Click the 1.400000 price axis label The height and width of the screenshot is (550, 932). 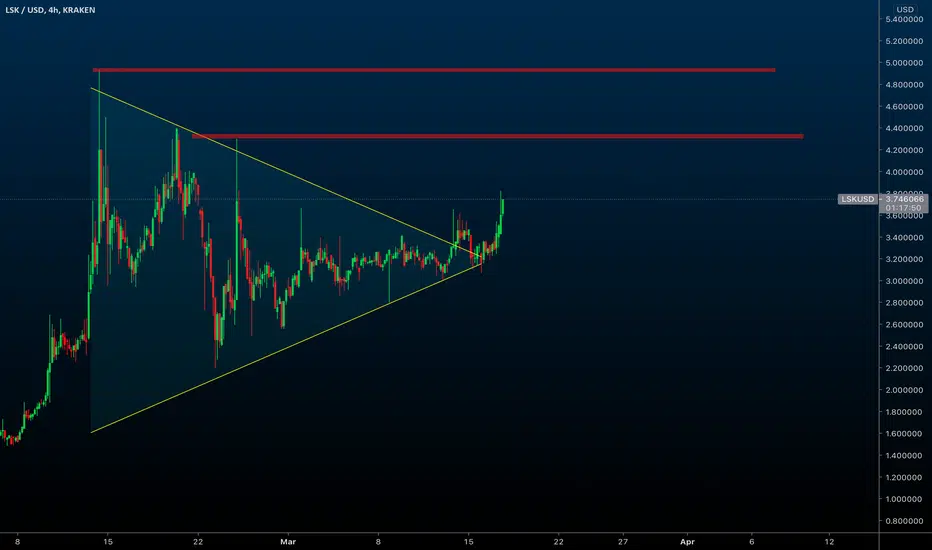point(904,455)
